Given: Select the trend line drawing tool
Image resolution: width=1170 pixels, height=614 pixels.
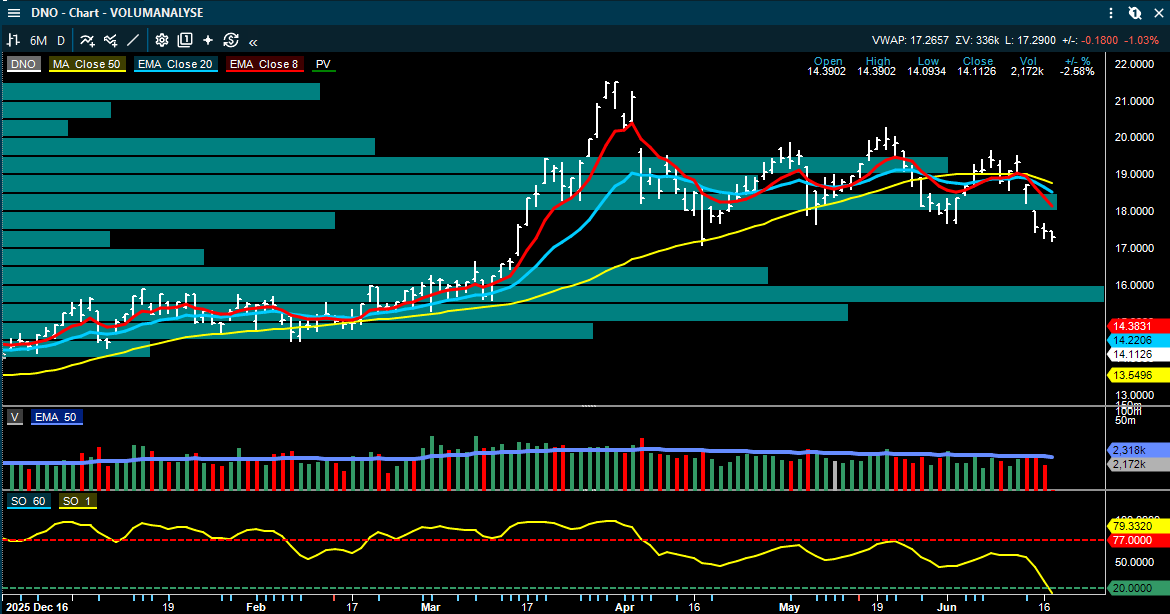Looking at the screenshot, I should pyautogui.click(x=133, y=40).
